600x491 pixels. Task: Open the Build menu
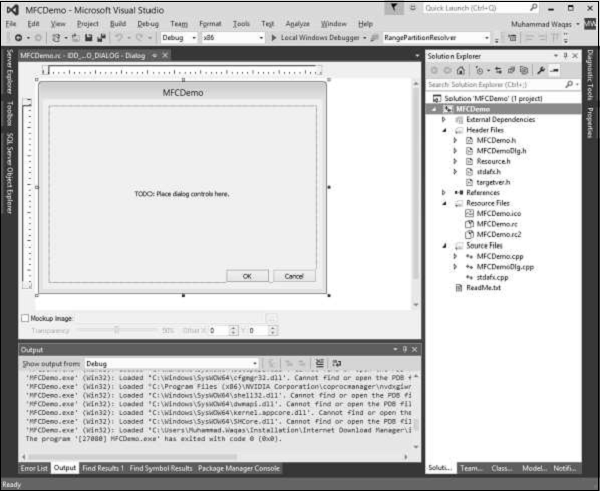pos(118,22)
